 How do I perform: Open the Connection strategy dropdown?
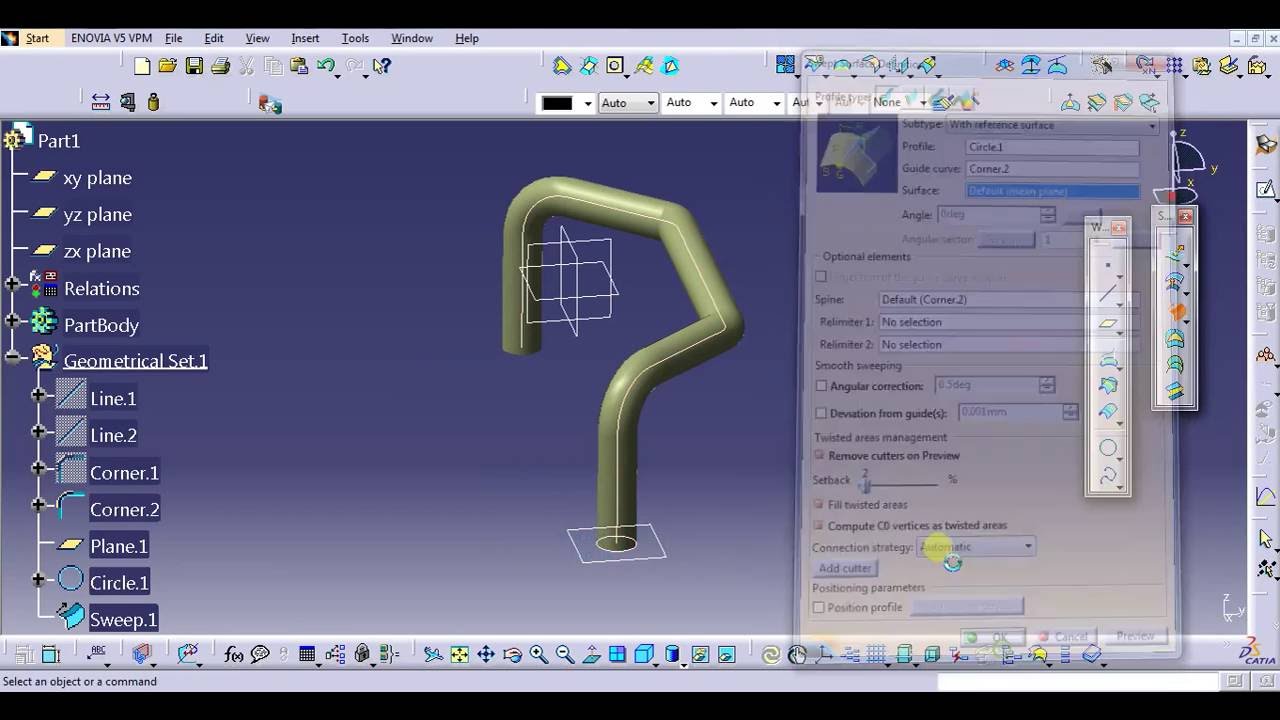[1028, 546]
